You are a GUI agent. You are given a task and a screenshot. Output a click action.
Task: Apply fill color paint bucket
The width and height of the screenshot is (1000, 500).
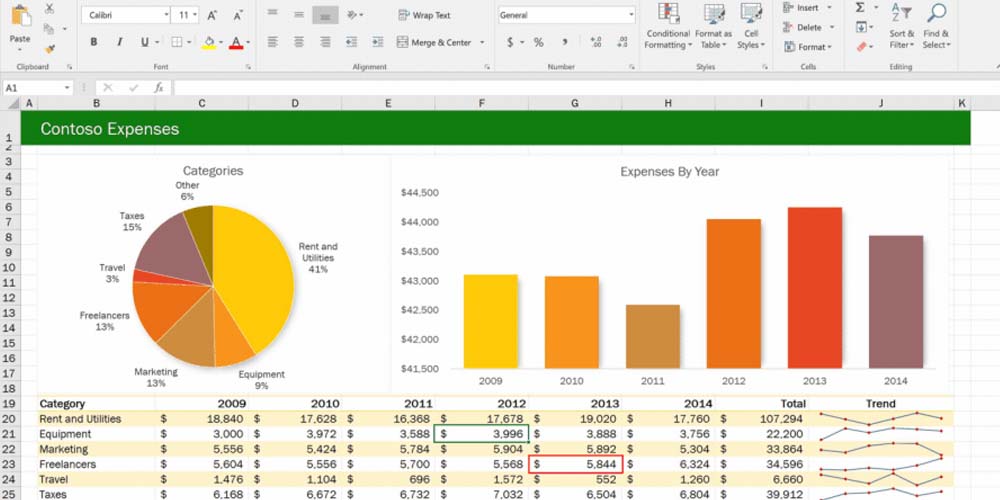209,43
